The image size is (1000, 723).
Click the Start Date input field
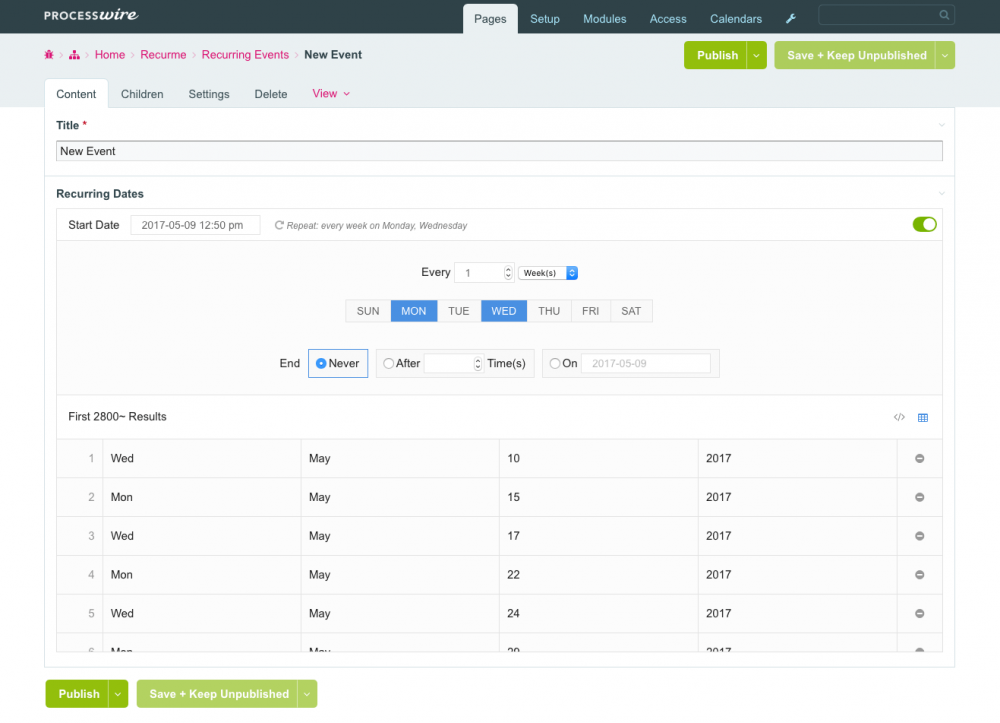click(195, 225)
